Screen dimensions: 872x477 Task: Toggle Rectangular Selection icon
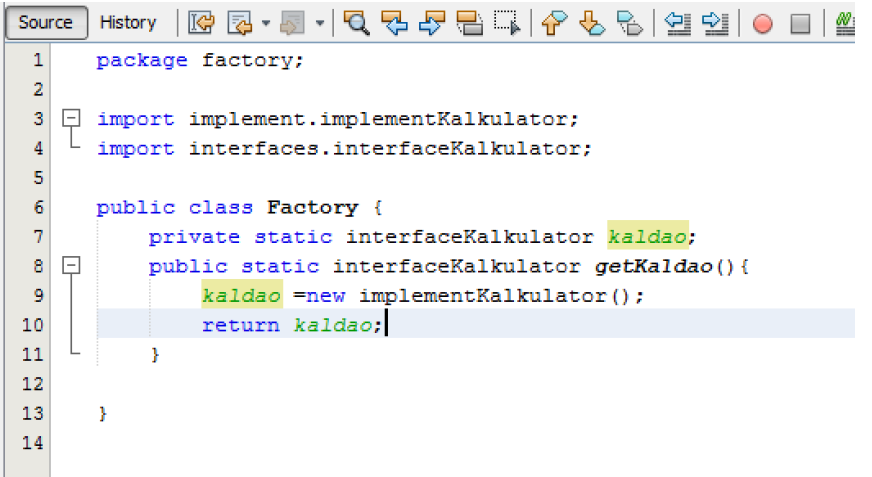click(x=507, y=23)
